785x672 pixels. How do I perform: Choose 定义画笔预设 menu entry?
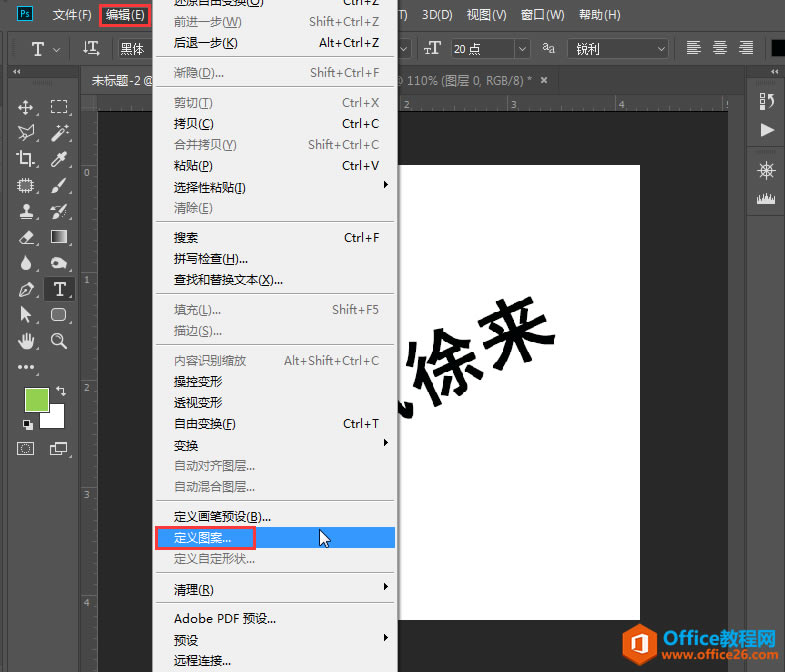click(x=275, y=516)
